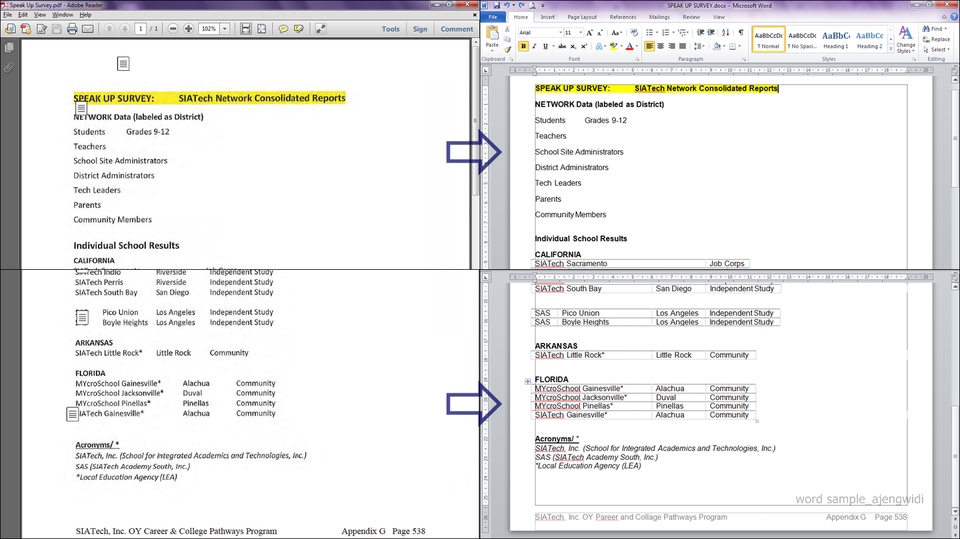
Task: Toggle show paragraph marks in Word
Action: [x=741, y=32]
